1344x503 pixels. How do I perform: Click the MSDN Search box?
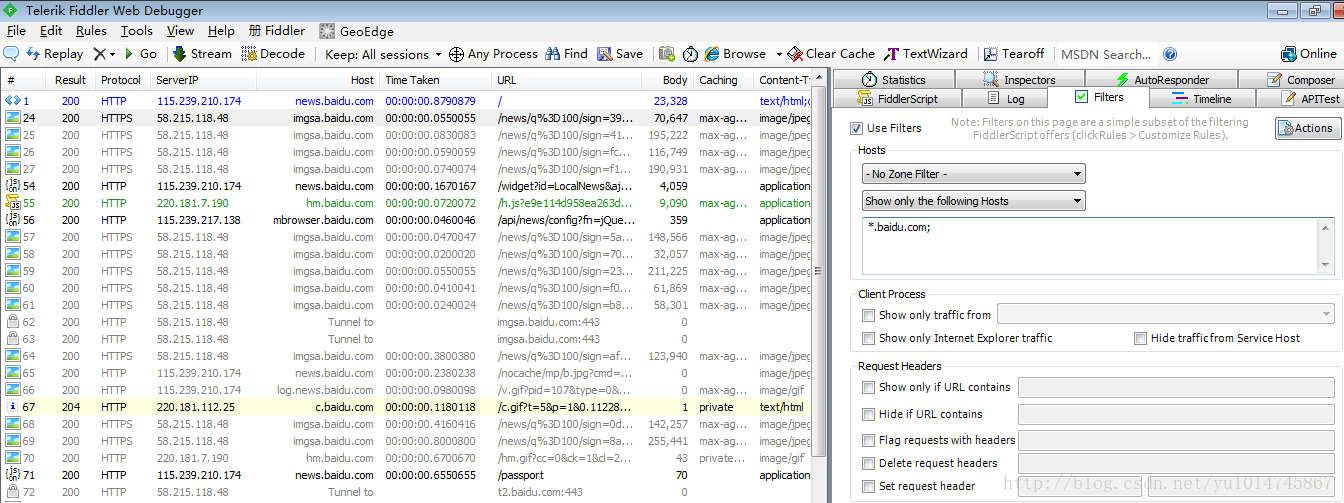point(1106,54)
